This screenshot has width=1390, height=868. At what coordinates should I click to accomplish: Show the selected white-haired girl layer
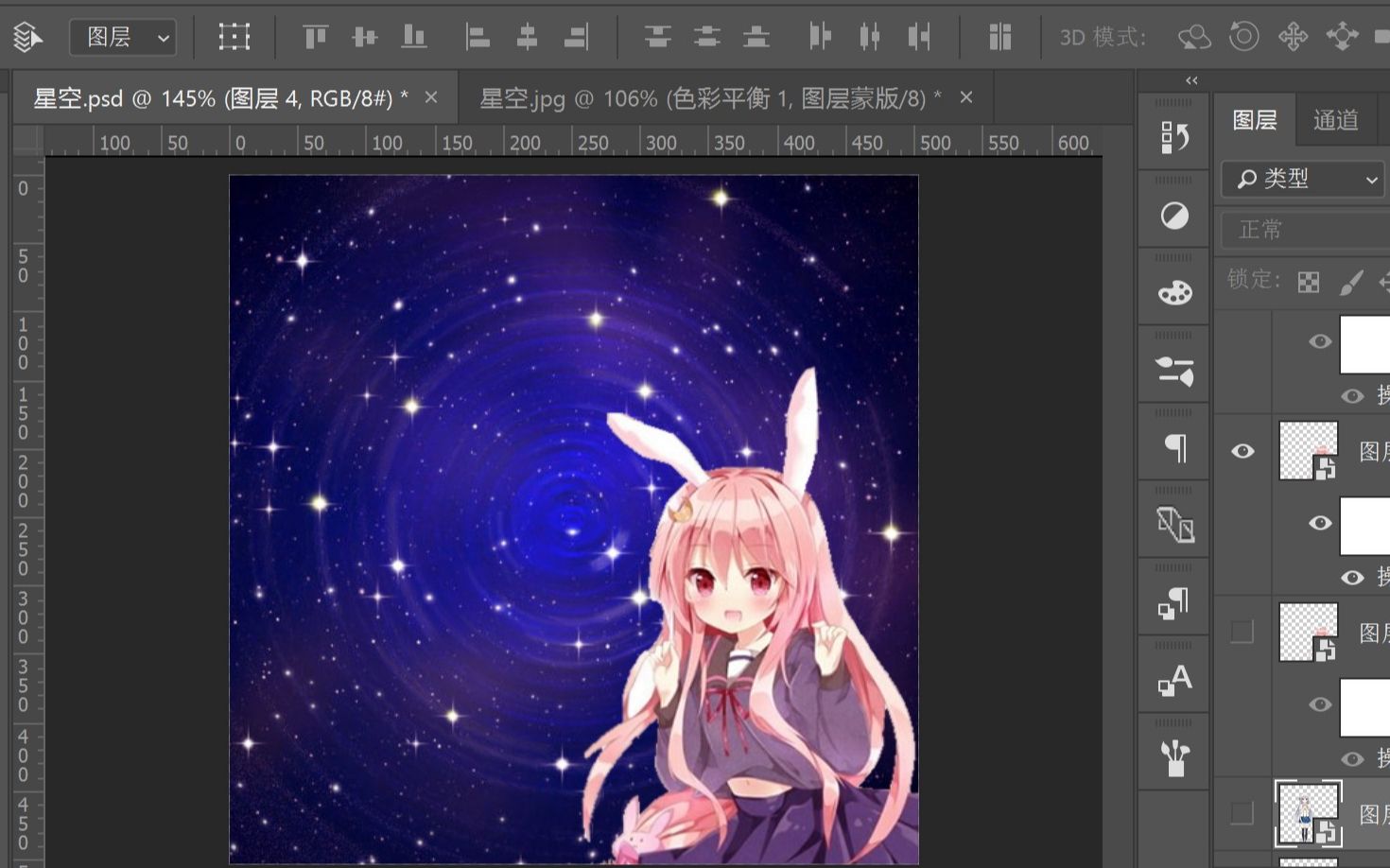[1242, 812]
